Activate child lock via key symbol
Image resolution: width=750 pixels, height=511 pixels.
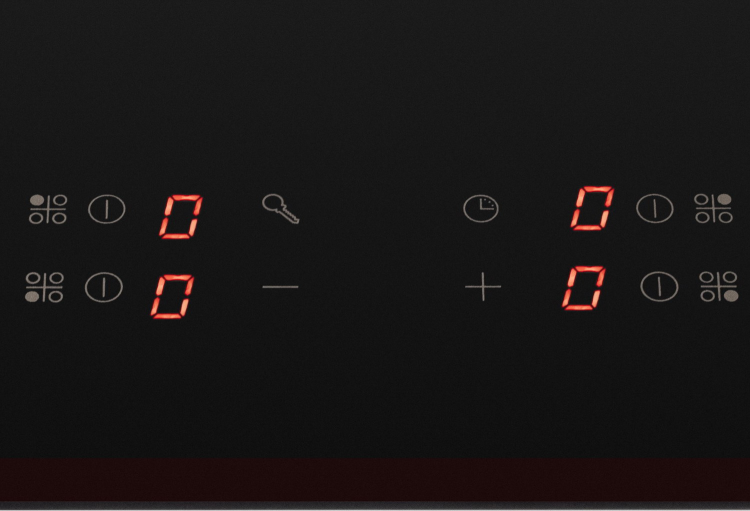point(280,209)
